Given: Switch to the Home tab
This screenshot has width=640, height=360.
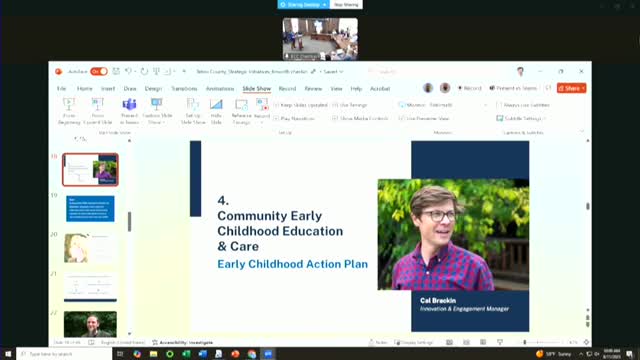Looking at the screenshot, I should tap(84, 89).
